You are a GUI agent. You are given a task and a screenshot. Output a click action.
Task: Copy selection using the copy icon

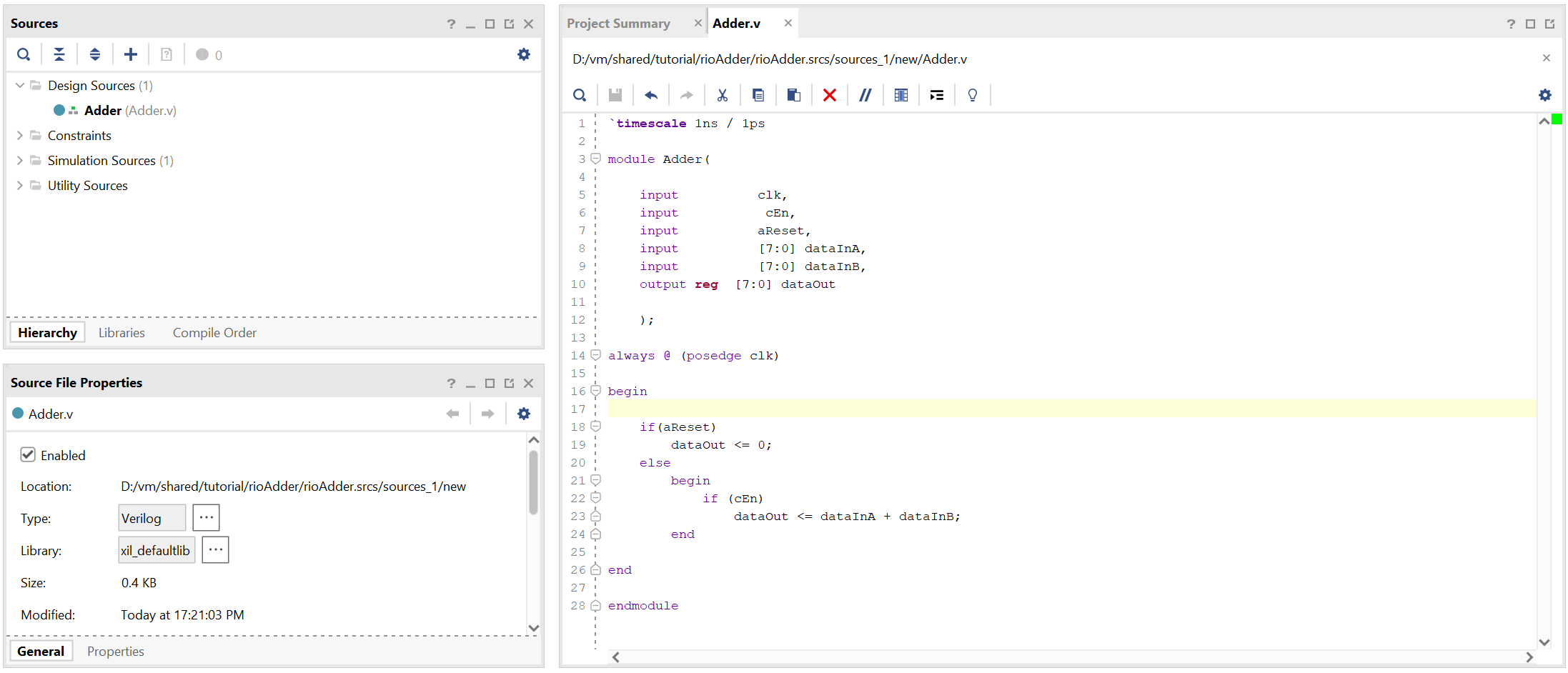click(x=758, y=94)
